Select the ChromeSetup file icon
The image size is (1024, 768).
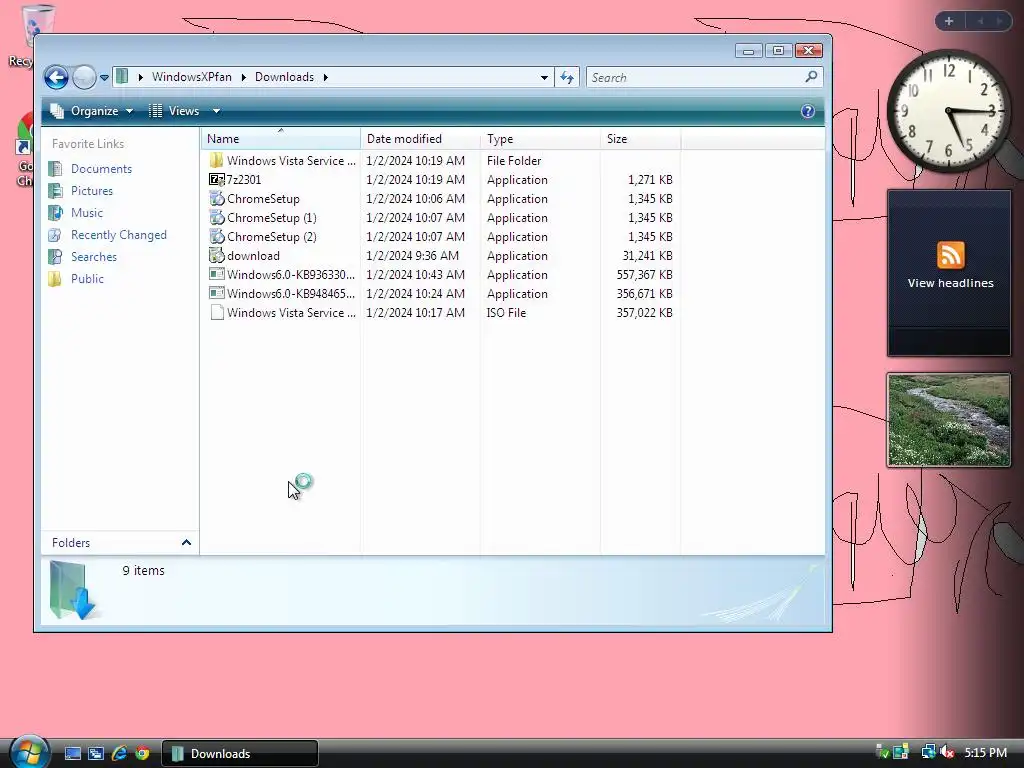[216, 199]
